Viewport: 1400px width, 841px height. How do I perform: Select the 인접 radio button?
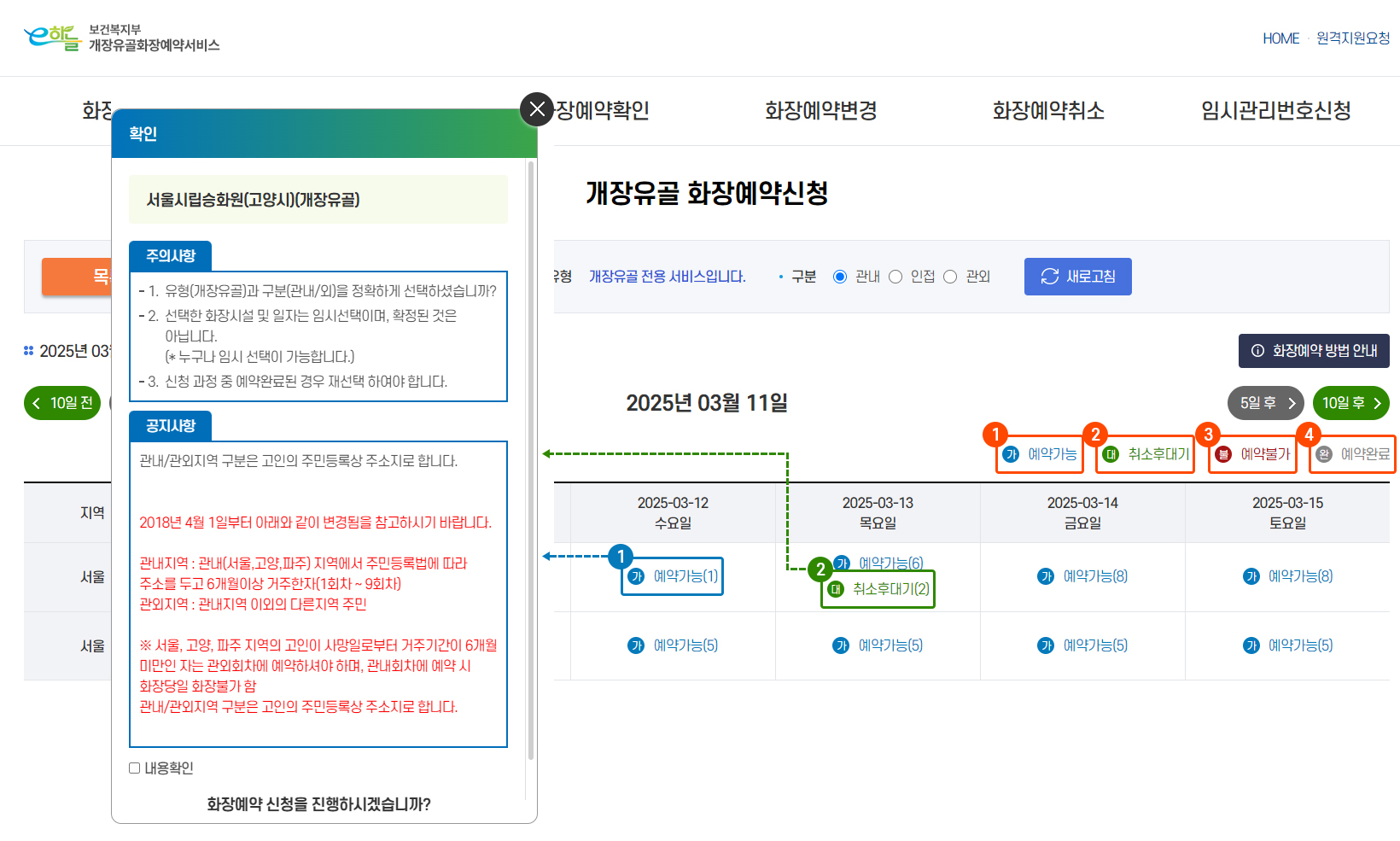point(895,277)
